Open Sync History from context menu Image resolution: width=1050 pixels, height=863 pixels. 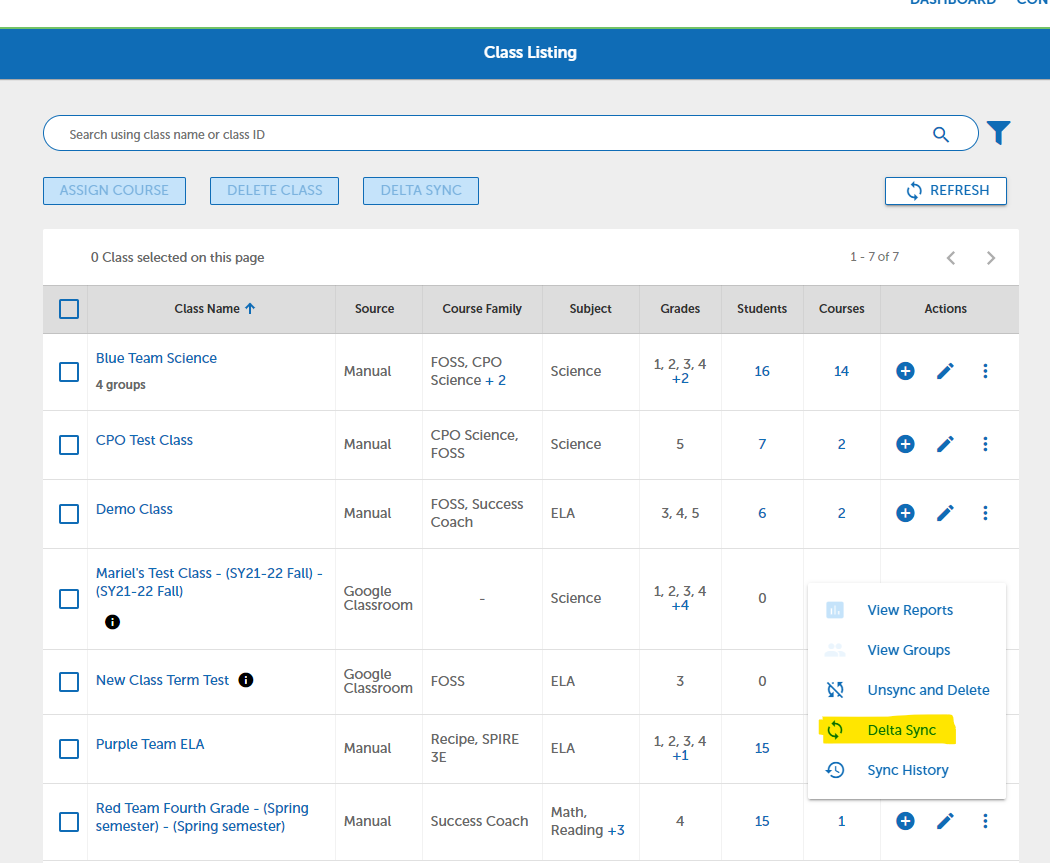point(907,770)
